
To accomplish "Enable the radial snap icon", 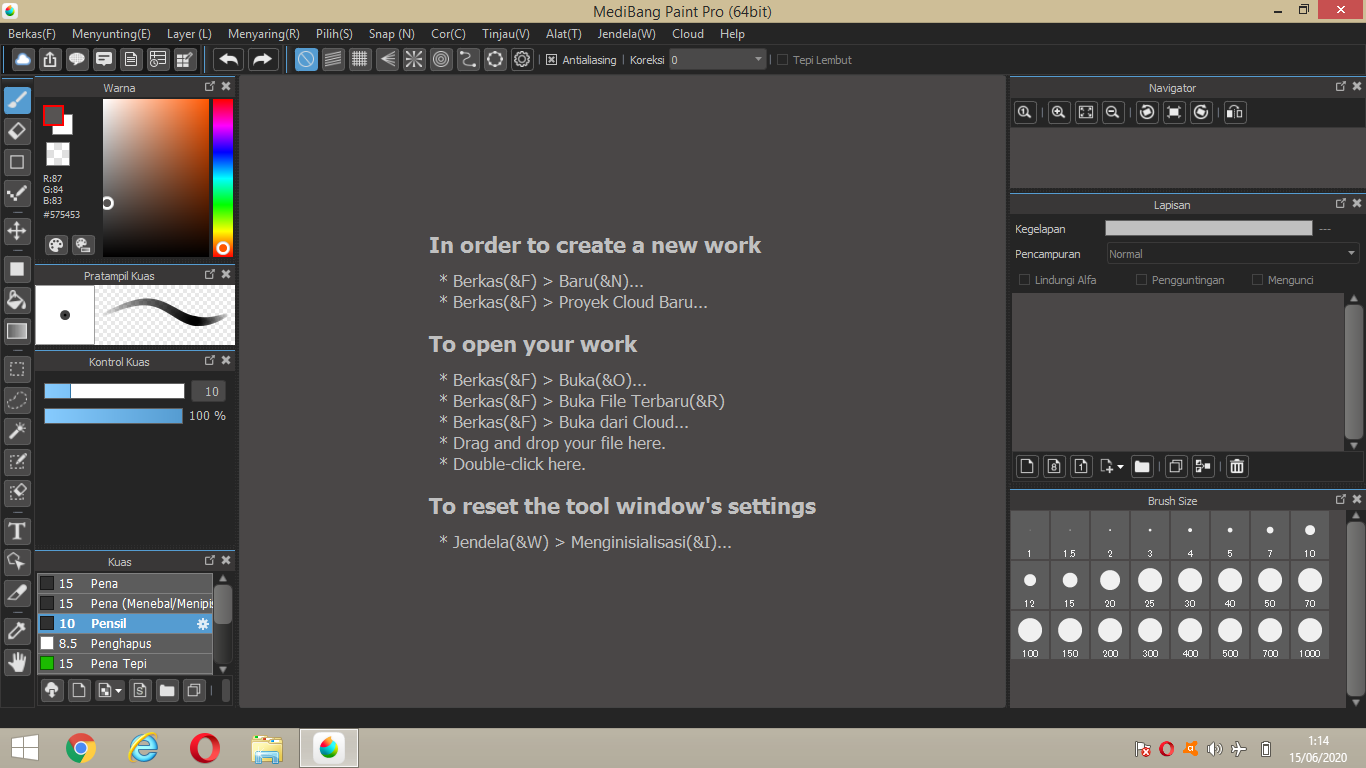I will (x=414, y=59).
